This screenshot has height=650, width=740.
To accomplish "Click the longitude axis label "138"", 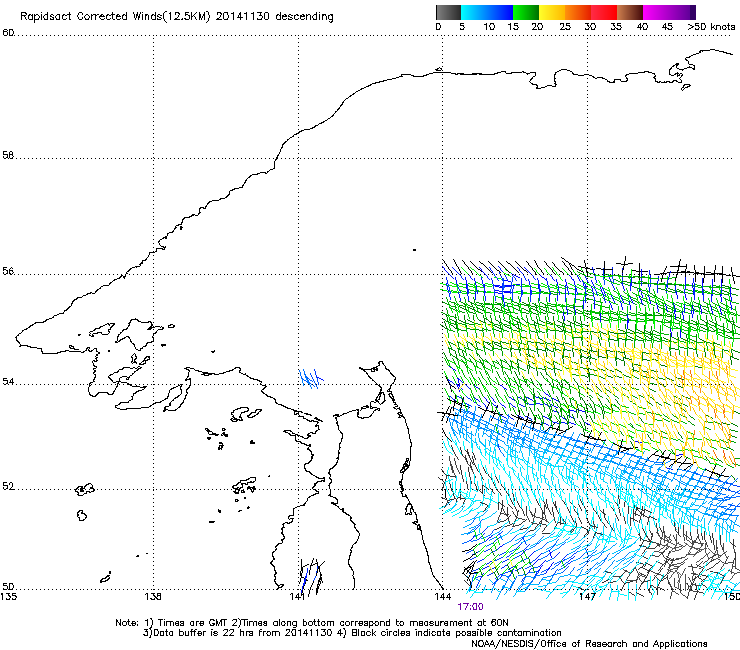I will coord(153,596).
